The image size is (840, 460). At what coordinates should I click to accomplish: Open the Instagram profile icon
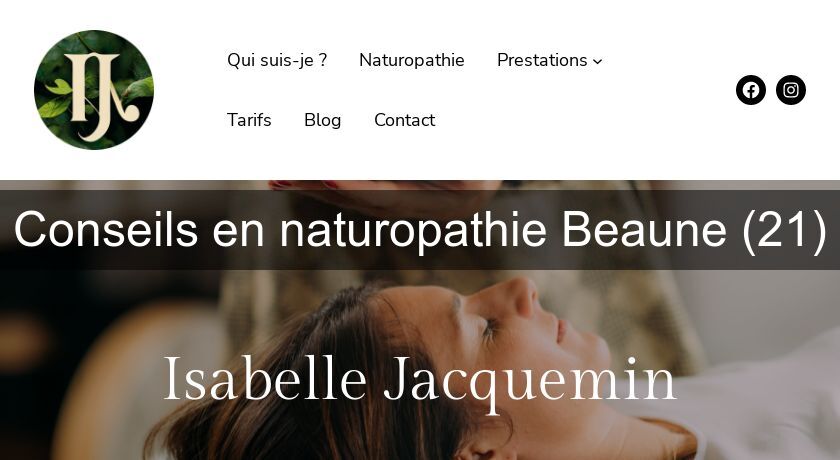pos(791,90)
